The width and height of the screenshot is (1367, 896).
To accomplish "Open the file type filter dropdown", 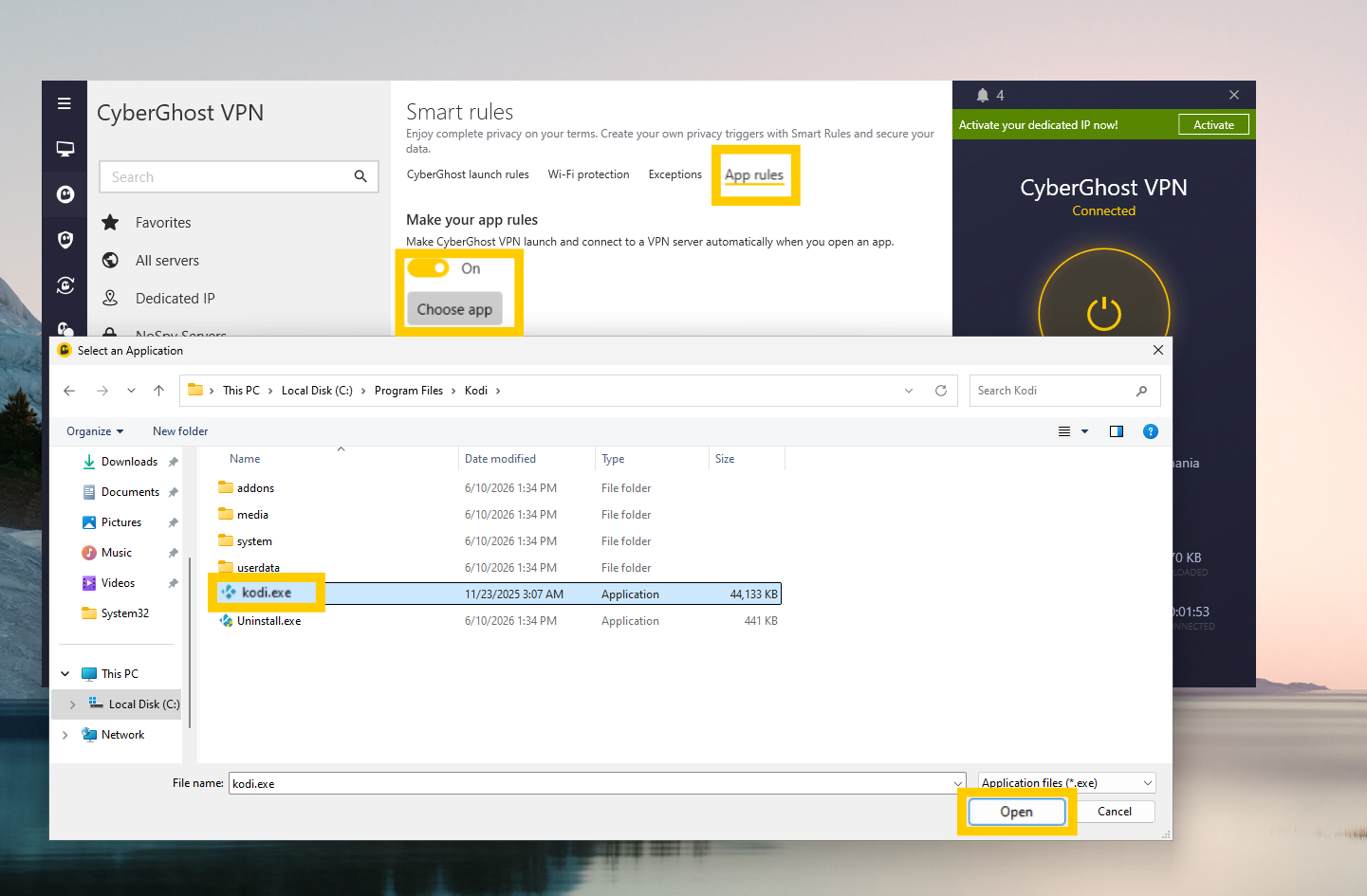I will point(1067,783).
